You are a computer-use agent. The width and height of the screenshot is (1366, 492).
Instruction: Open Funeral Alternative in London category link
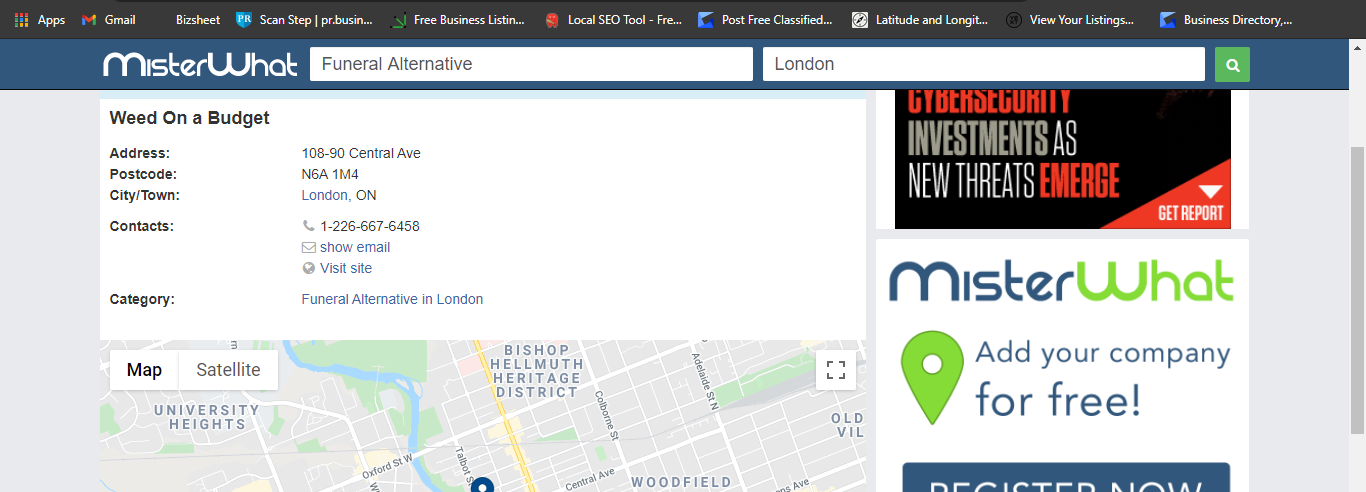pos(392,299)
